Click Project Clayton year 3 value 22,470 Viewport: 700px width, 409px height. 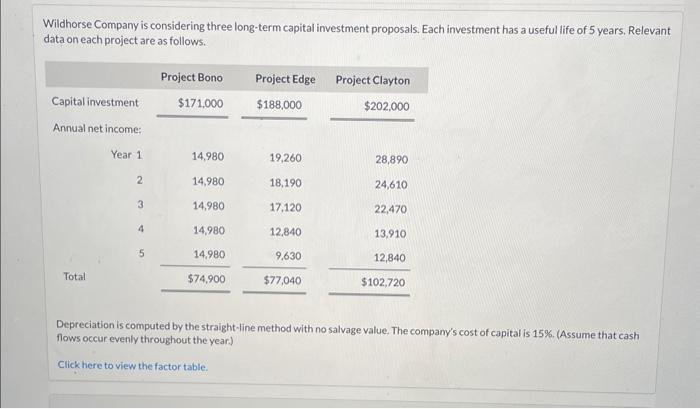pos(391,209)
